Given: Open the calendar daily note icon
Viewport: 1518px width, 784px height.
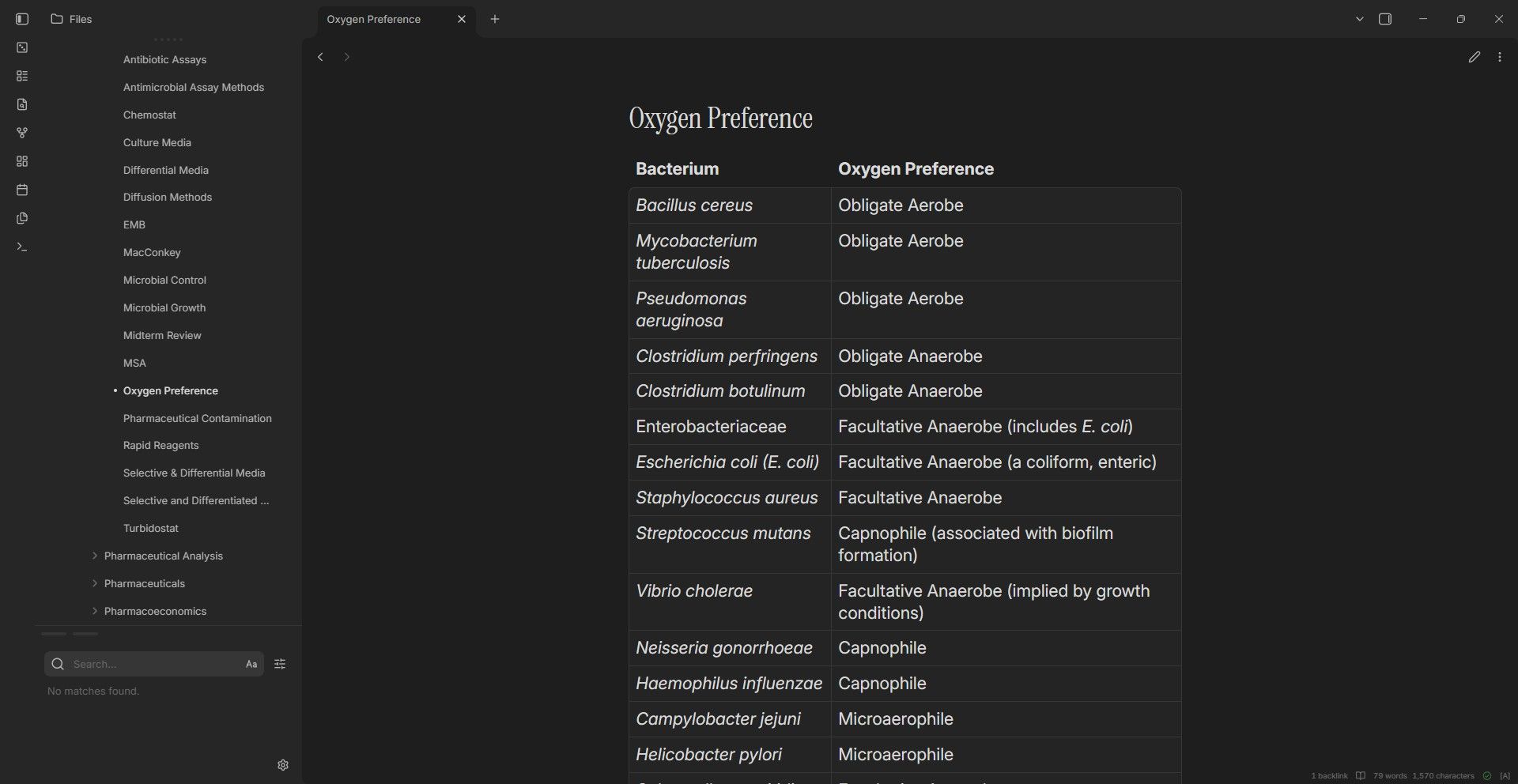Looking at the screenshot, I should pyautogui.click(x=22, y=190).
